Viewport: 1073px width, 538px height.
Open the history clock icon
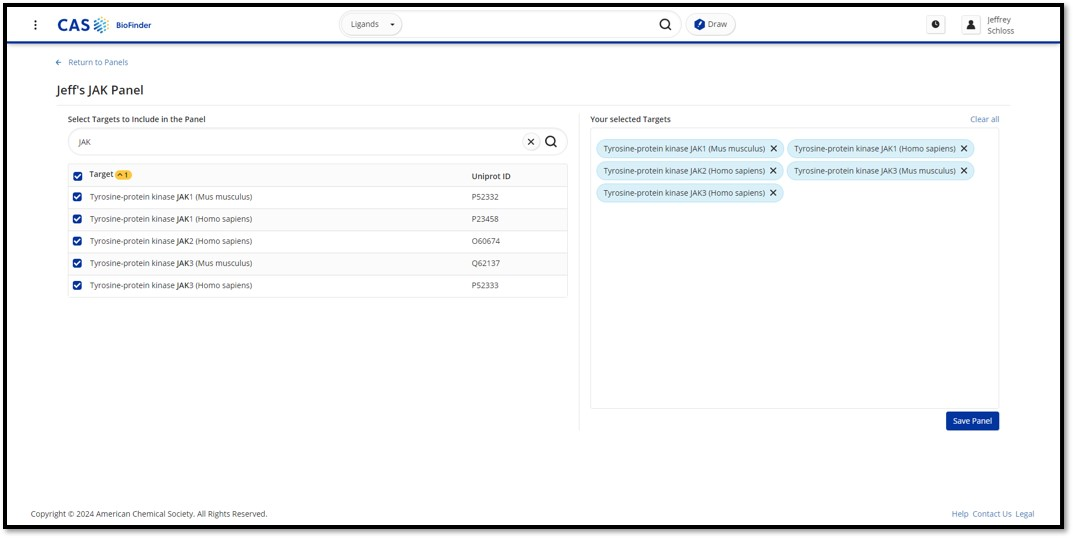pyautogui.click(x=935, y=25)
